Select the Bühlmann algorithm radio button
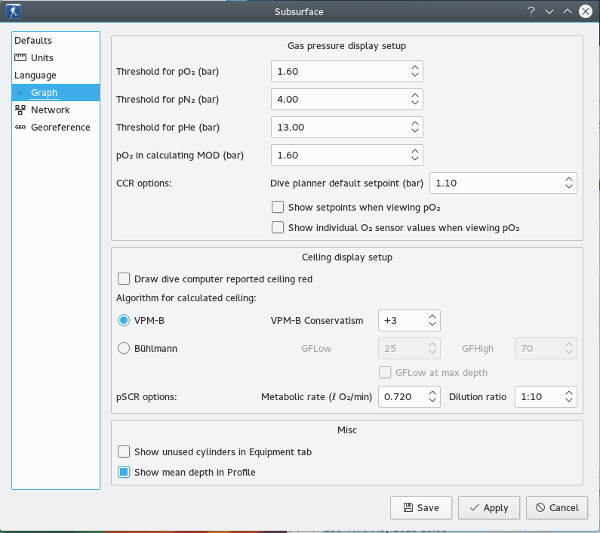Image resolution: width=600 pixels, height=533 pixels. click(124, 348)
